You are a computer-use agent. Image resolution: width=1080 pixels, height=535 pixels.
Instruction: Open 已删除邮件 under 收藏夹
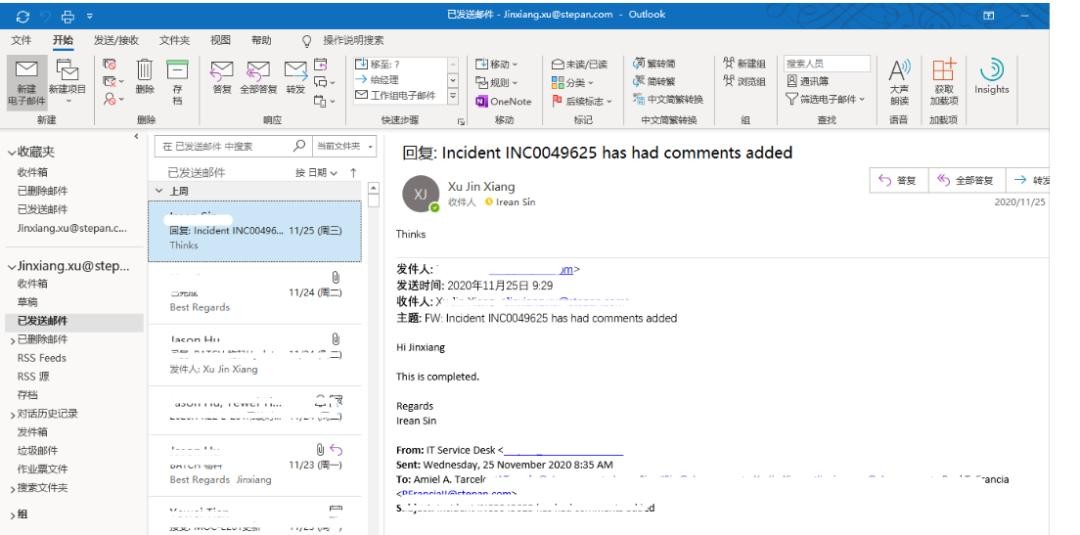[x=42, y=191]
